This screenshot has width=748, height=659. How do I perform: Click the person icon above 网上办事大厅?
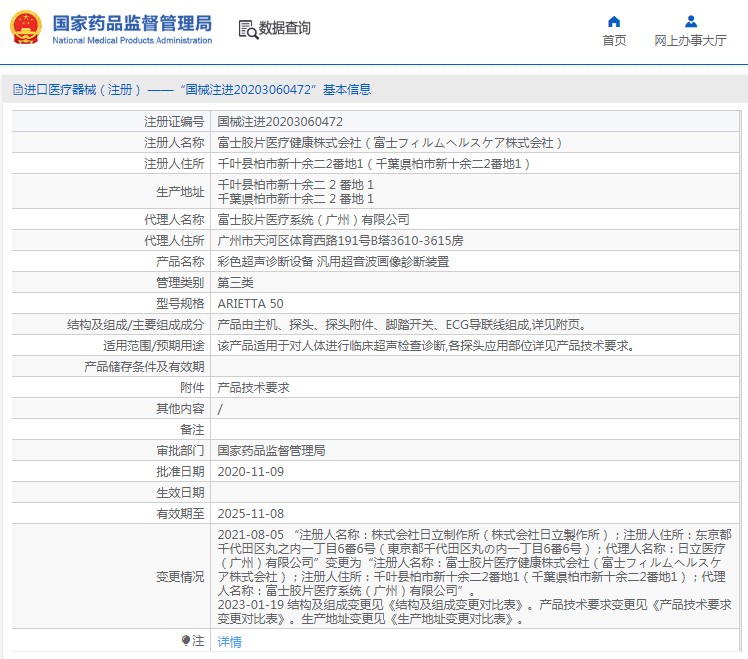tap(690, 21)
